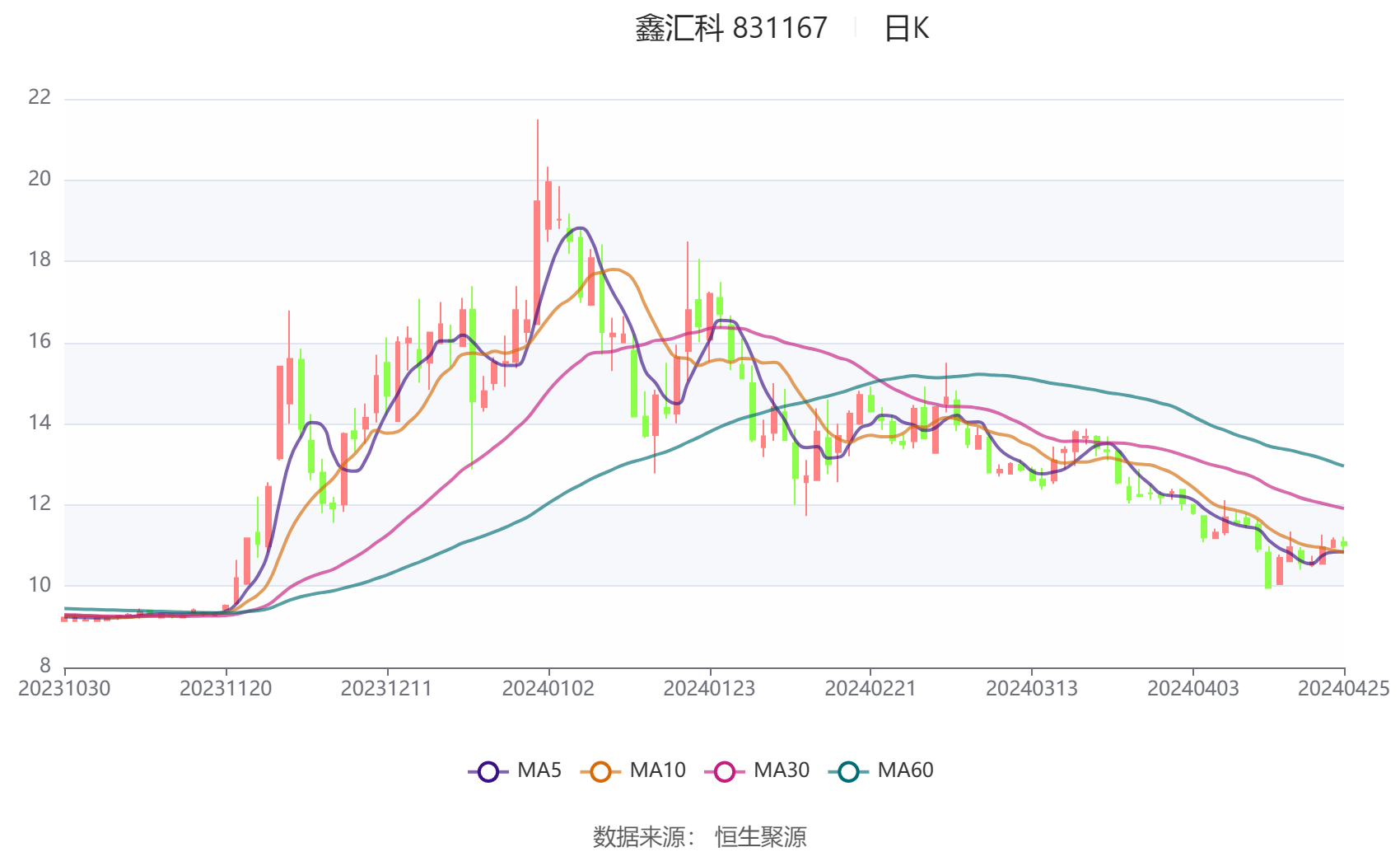Click y-axis value 20

(40, 179)
